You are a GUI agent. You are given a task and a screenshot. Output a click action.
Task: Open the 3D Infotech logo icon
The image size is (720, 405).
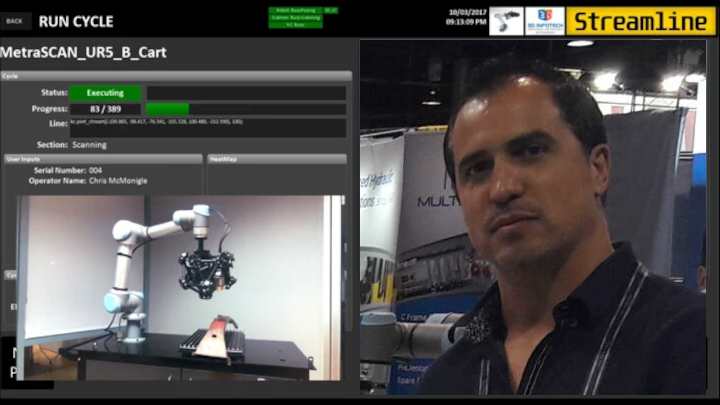tap(545, 21)
